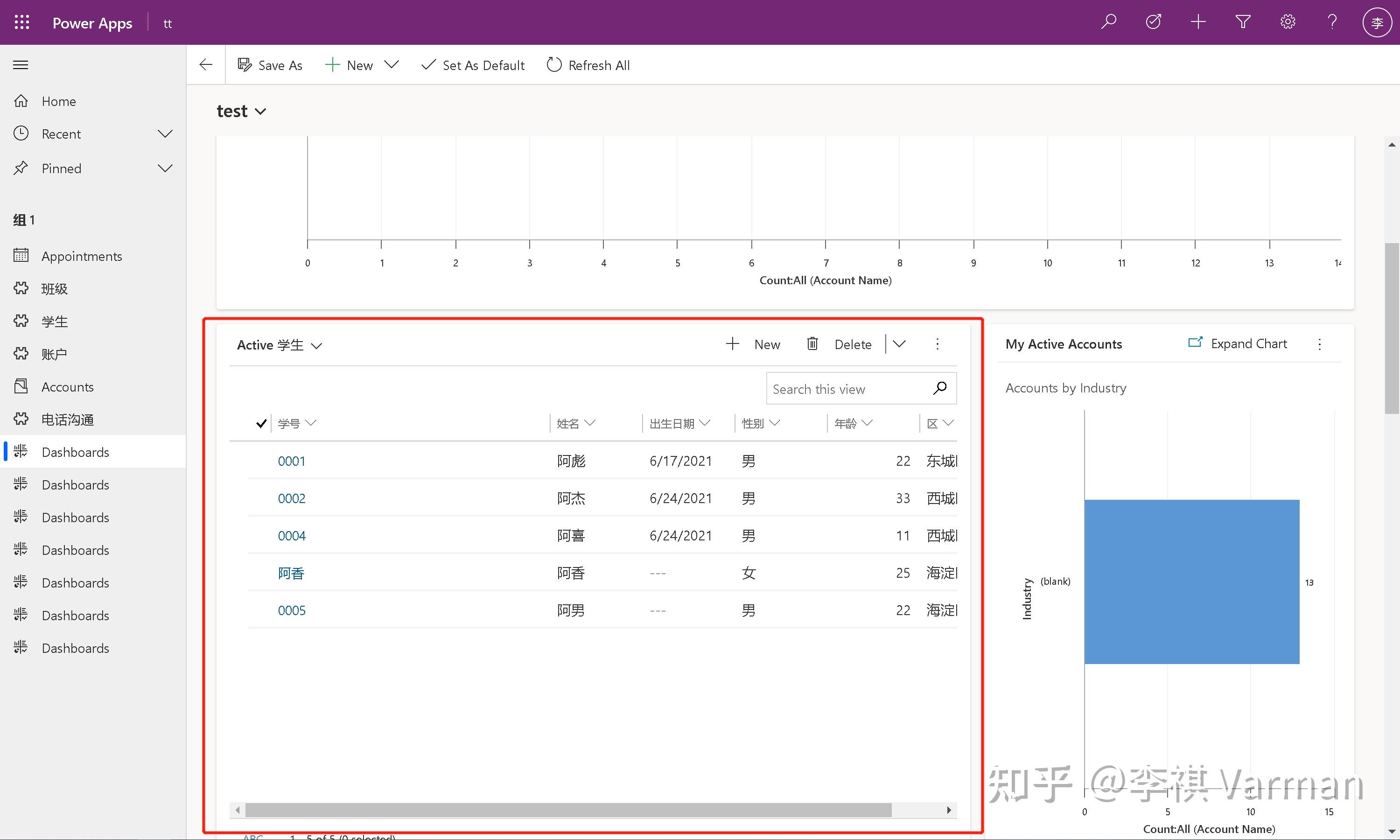Open the settings gear icon
The height and width of the screenshot is (840, 1400).
[x=1288, y=22]
